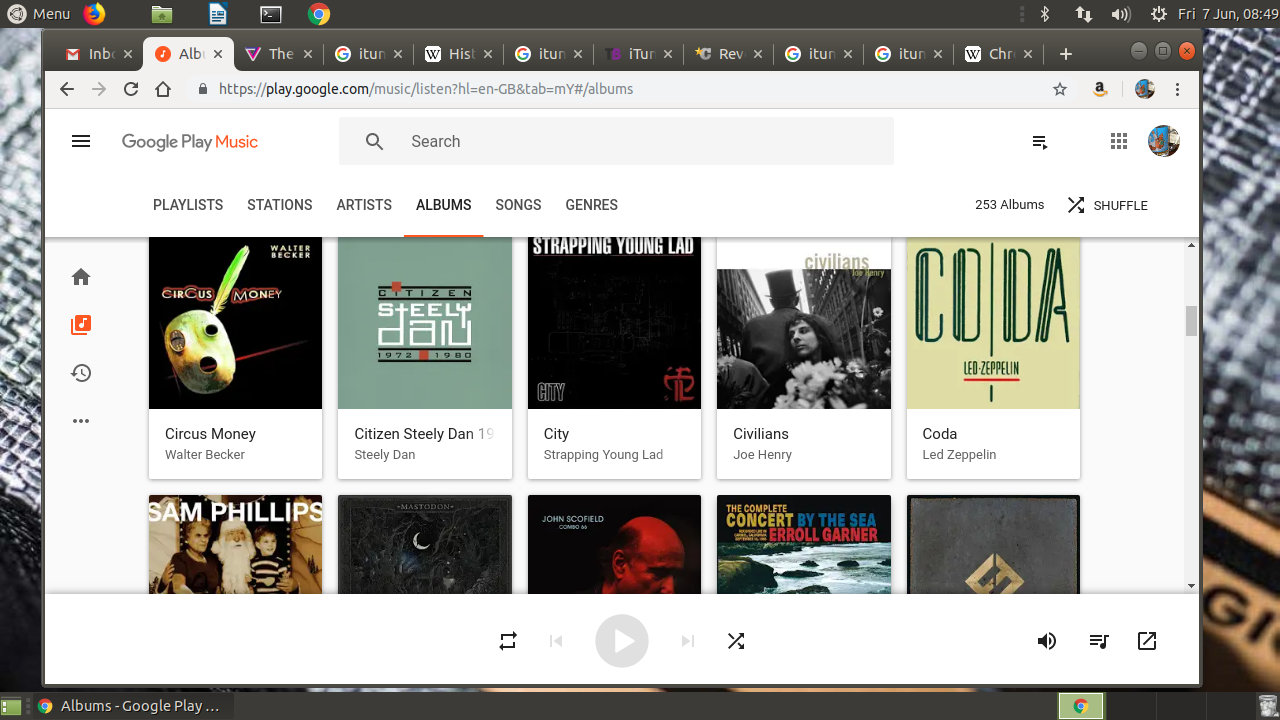This screenshot has width=1280, height=720.
Task: Click the system volume indicator
Action: [x=1120, y=14]
